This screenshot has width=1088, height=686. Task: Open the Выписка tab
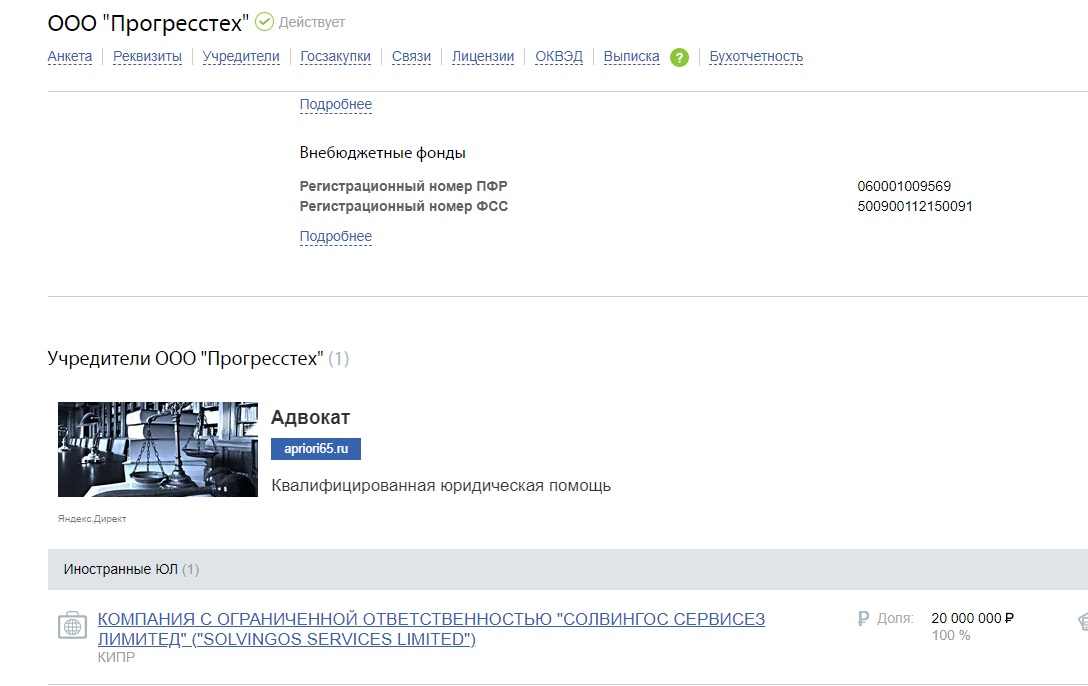[631, 57]
